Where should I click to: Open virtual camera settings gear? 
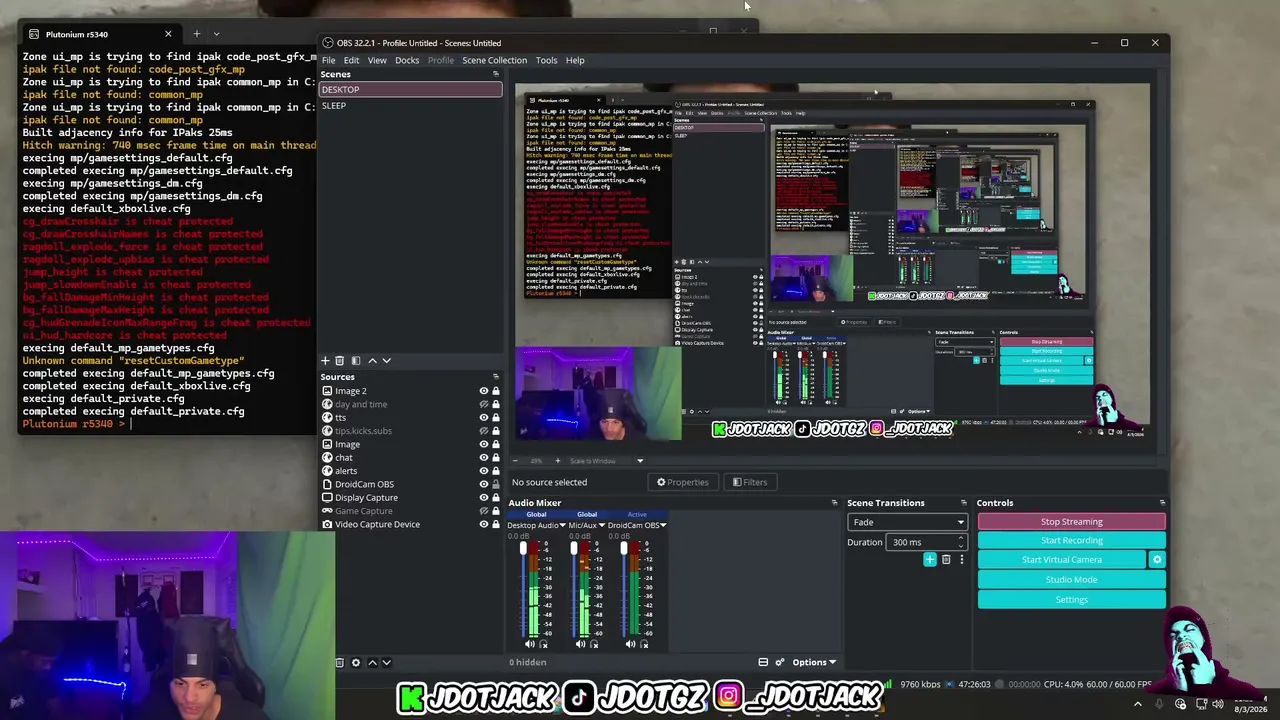(x=1157, y=560)
